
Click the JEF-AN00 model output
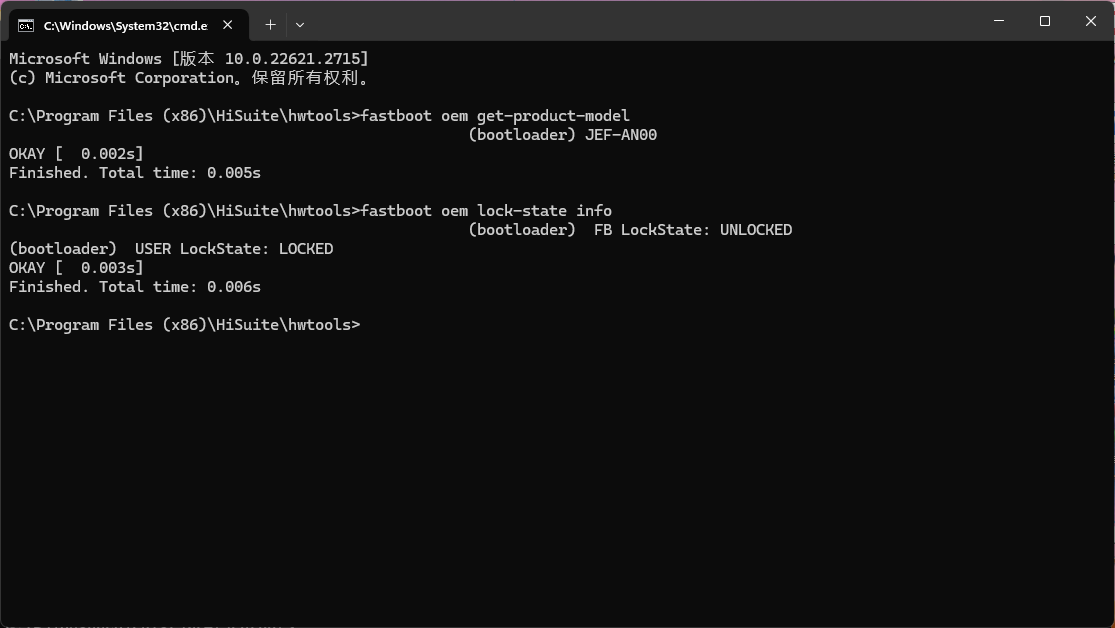point(620,135)
